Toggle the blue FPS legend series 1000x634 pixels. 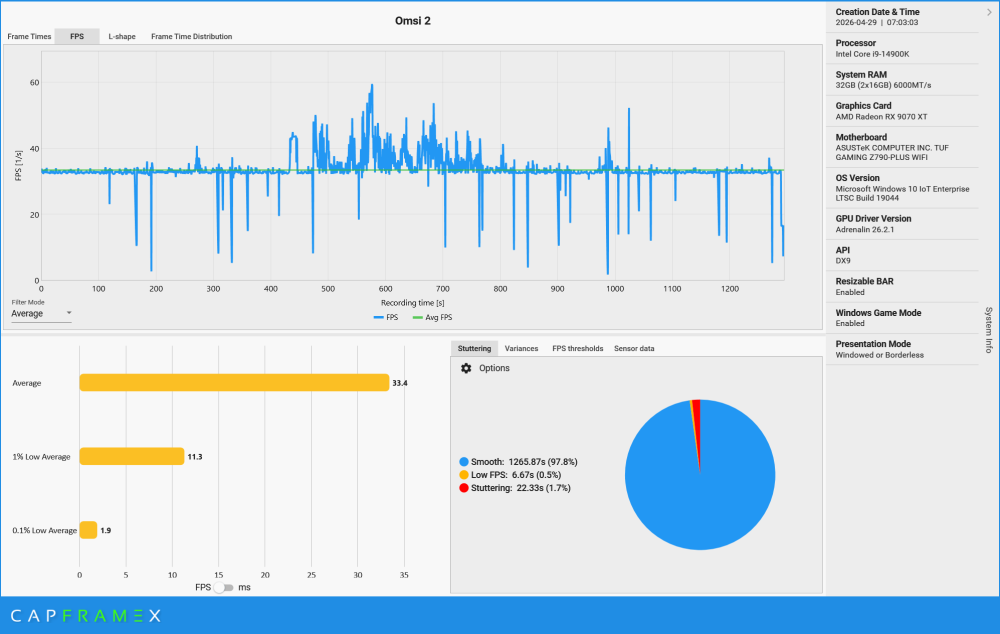point(386,317)
